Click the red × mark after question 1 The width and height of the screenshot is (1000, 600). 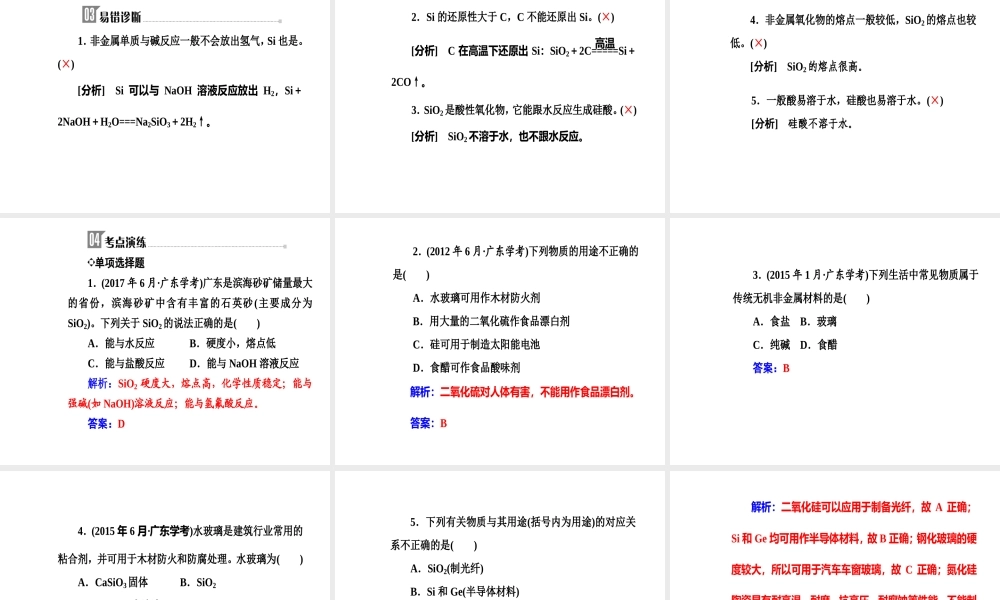(x=65, y=63)
